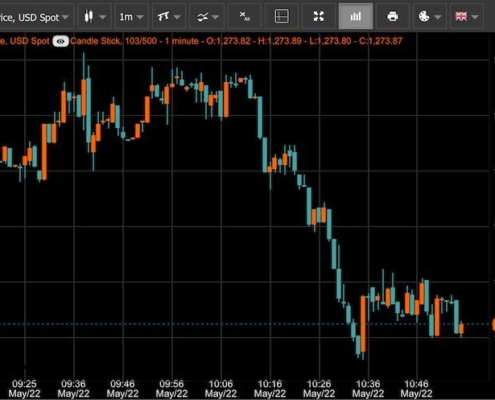
Task: Expand the theme palette dropdown arrow
Action: [x=438, y=17]
